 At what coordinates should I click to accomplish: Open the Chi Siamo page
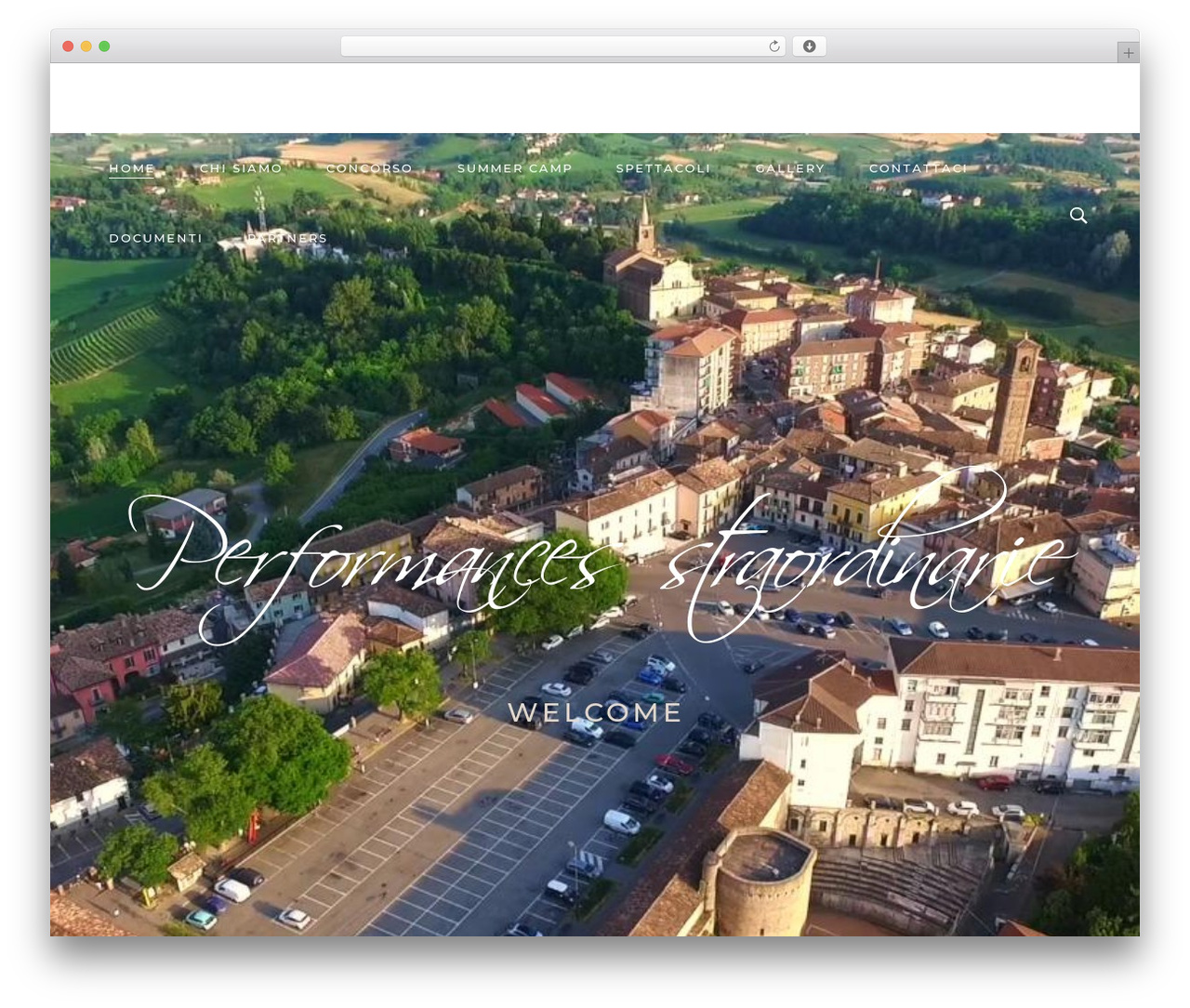[x=241, y=168]
